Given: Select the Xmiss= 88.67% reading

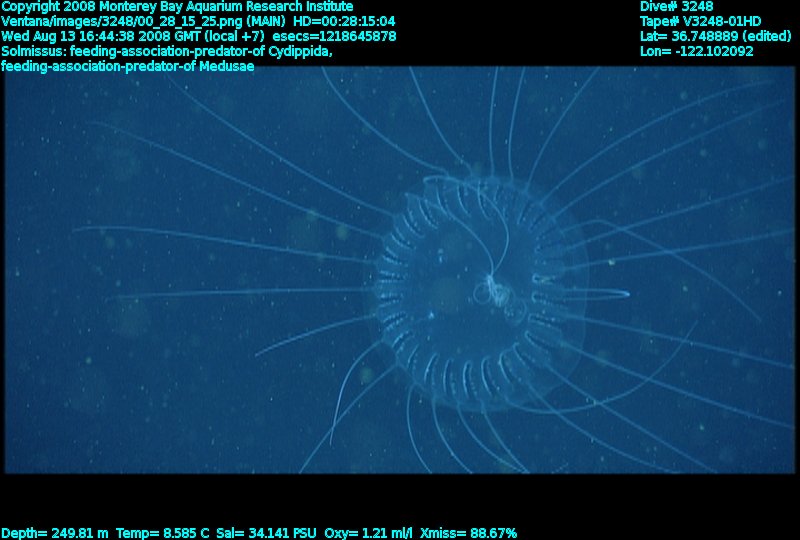Looking at the screenshot, I should click(x=468, y=533).
